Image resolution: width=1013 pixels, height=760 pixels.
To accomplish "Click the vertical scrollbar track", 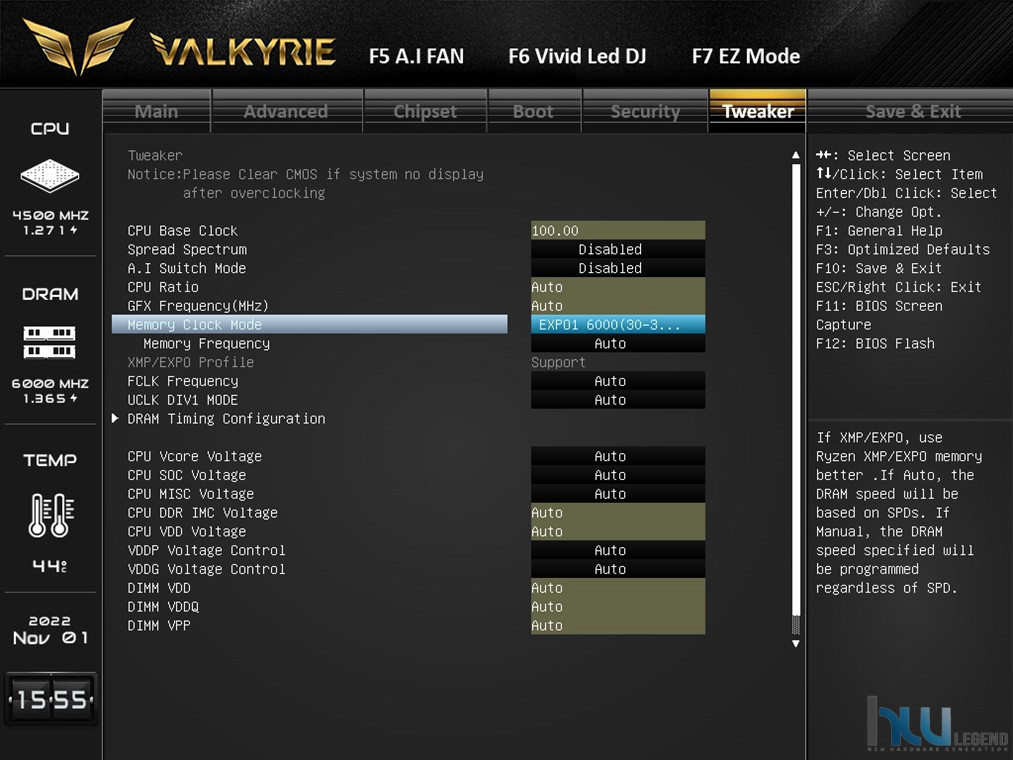I will 795,399.
